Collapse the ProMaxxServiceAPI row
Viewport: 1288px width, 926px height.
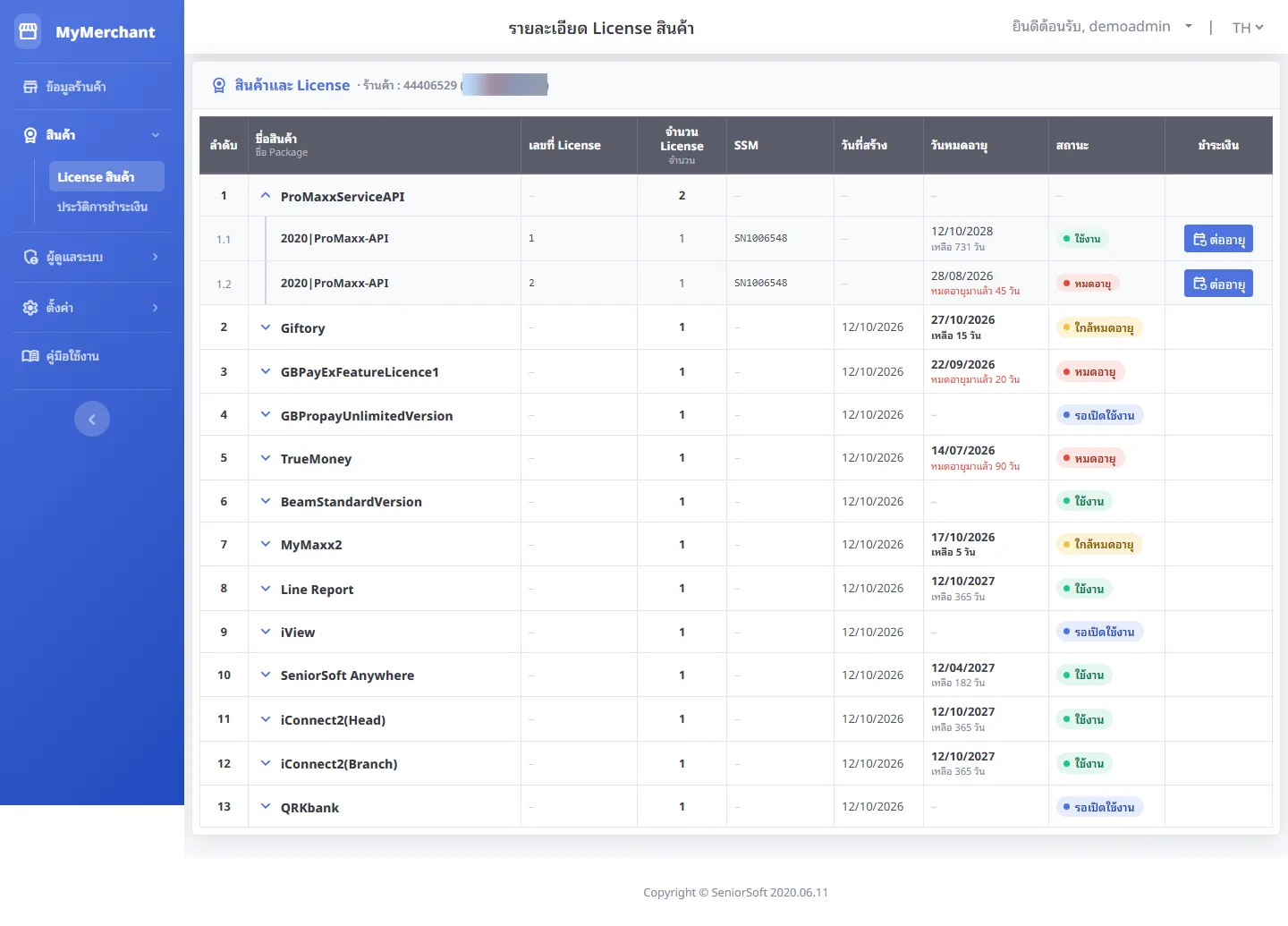point(266,195)
